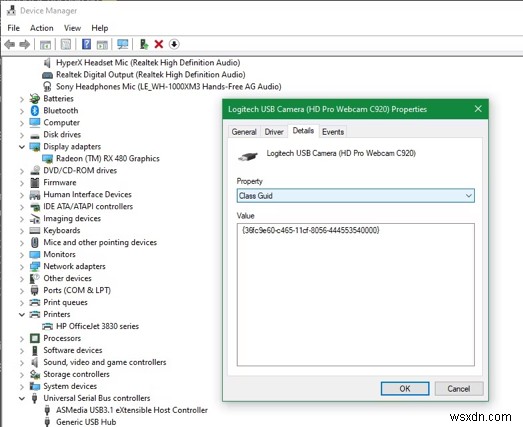Screen dimensions: 523x427
Task: Select HyperX Headset Mic entry
Action: pyautogui.click(x=148, y=62)
